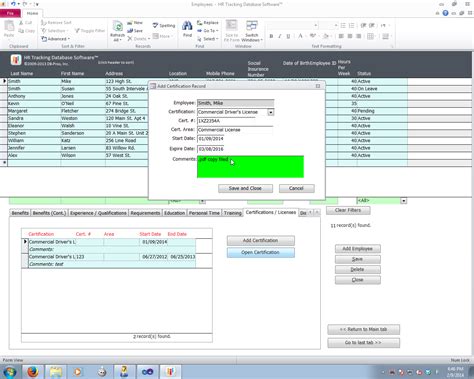Click the Windows Start orb
This screenshot has height=379, width=474.
point(9,371)
